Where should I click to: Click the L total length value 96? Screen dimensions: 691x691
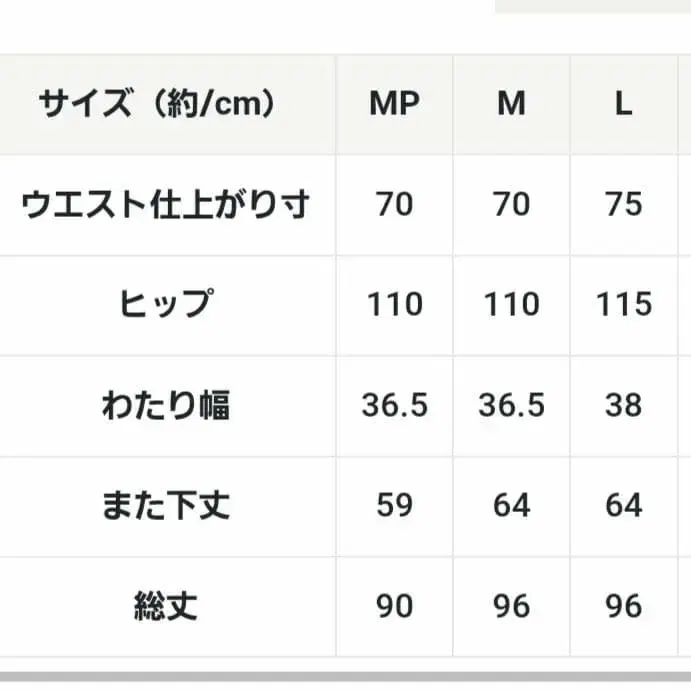623,606
